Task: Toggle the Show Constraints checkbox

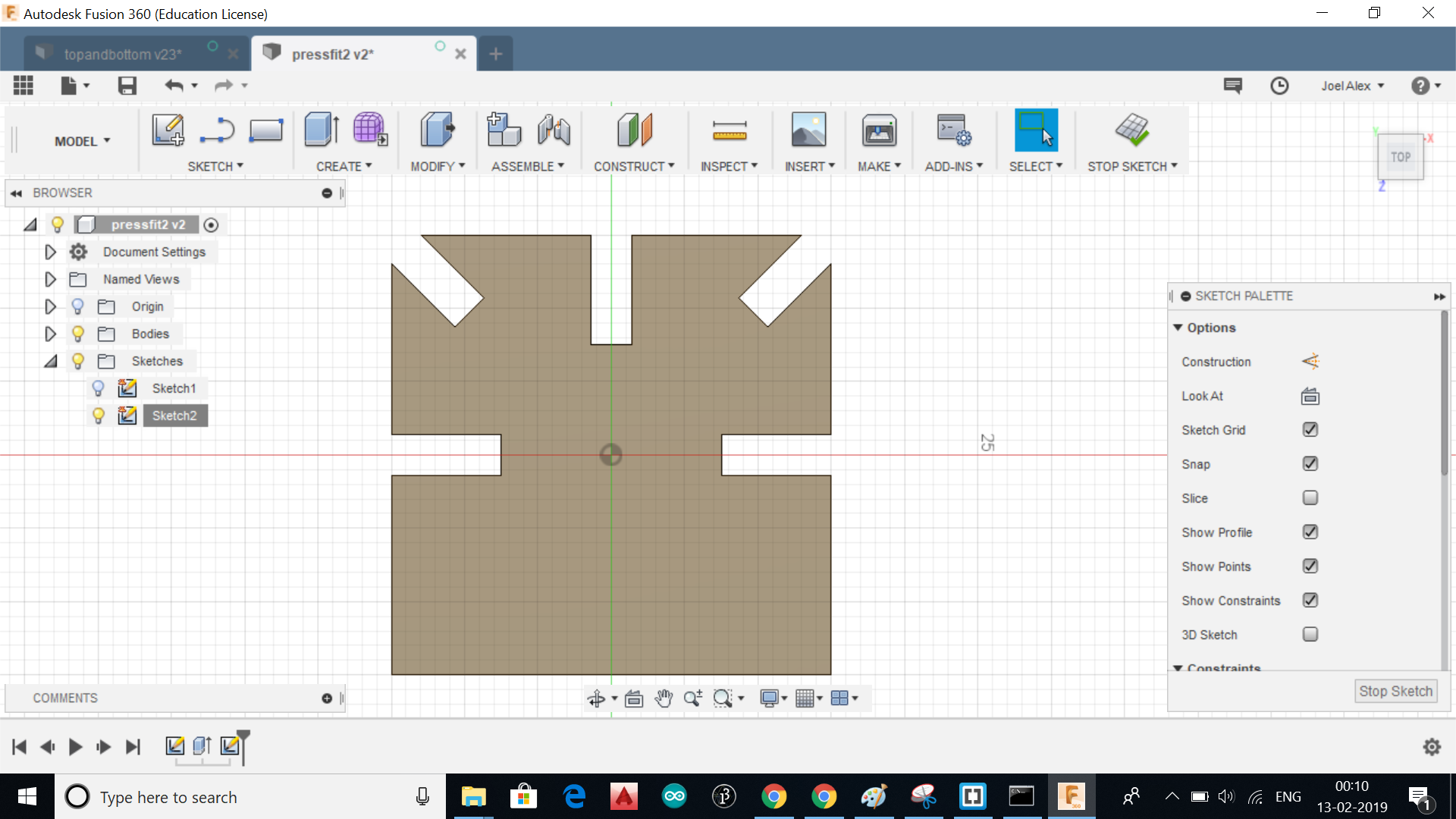Action: (1310, 601)
